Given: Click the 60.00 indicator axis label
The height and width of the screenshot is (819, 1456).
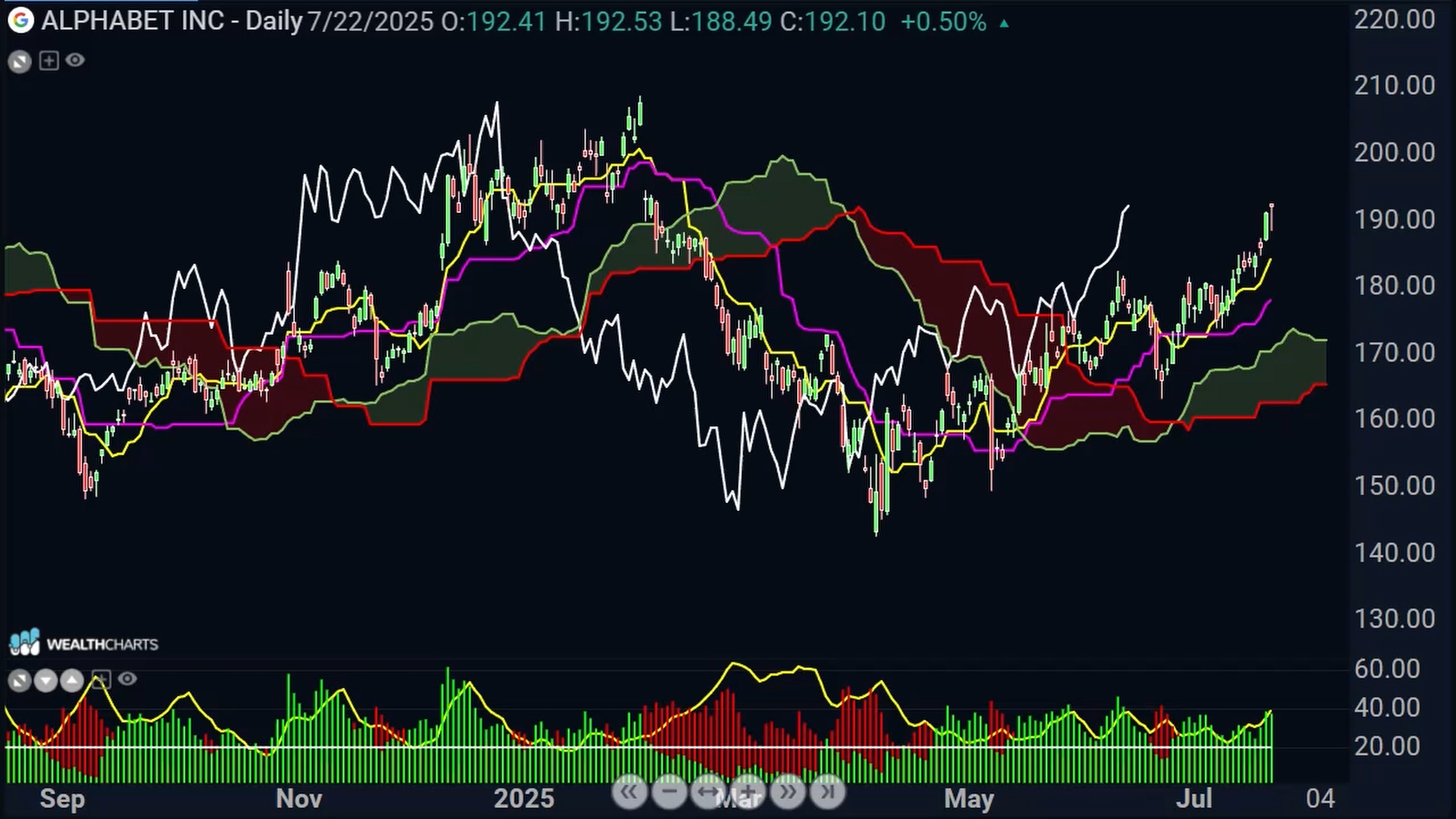Looking at the screenshot, I should click(1387, 669).
